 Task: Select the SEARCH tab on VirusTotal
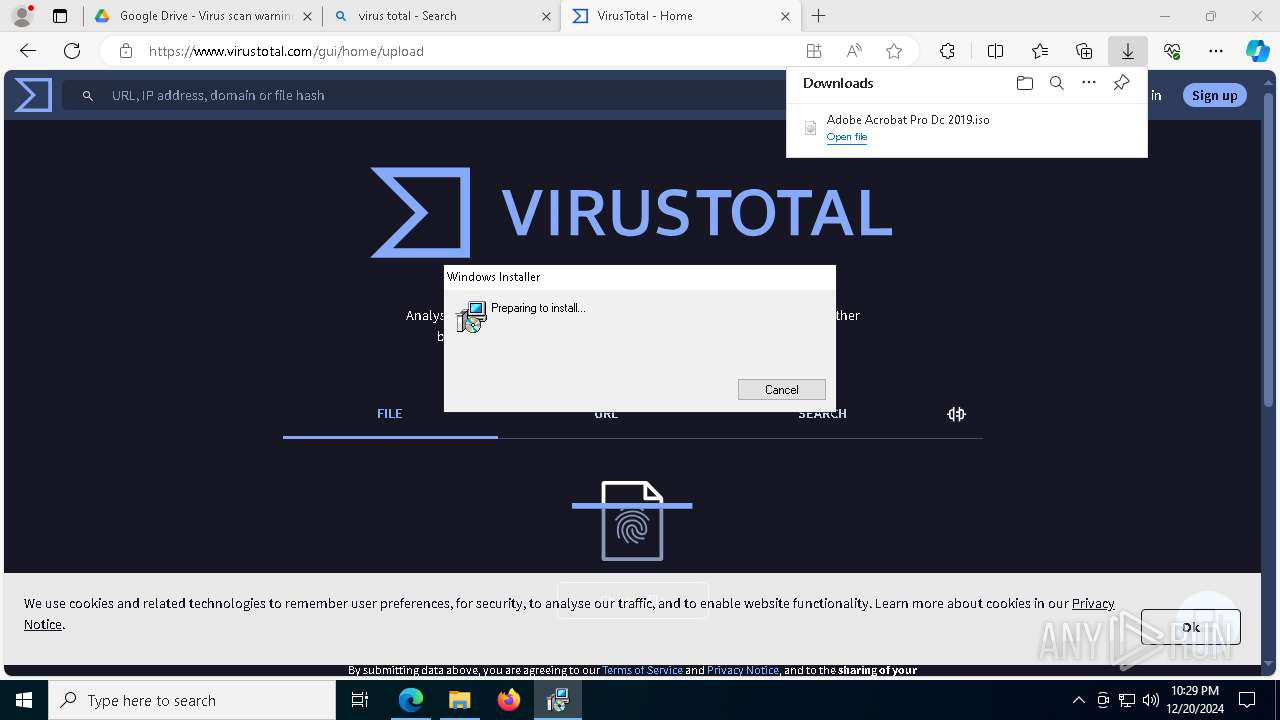coord(822,414)
